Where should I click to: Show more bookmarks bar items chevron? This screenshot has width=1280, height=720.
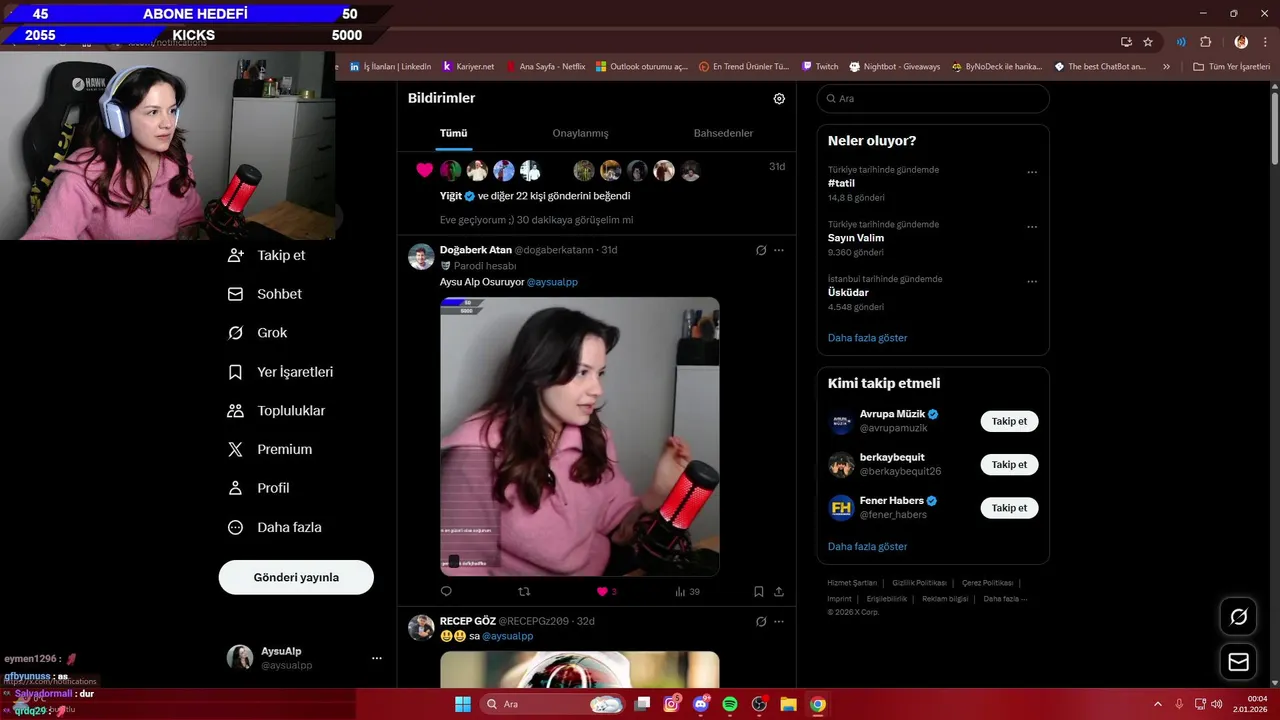point(1166,67)
